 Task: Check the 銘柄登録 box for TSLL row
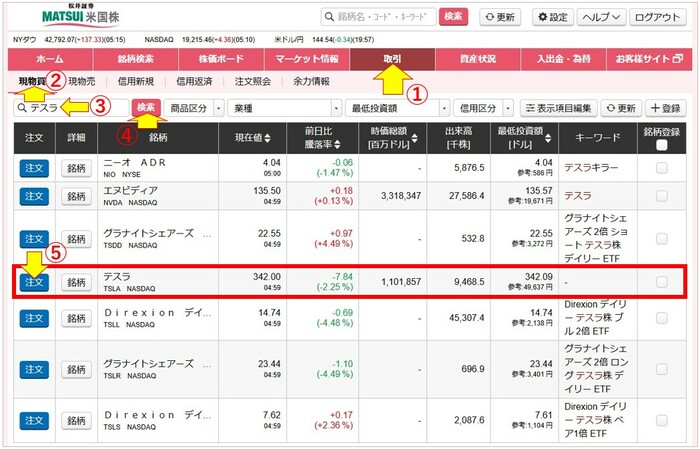coord(662,318)
